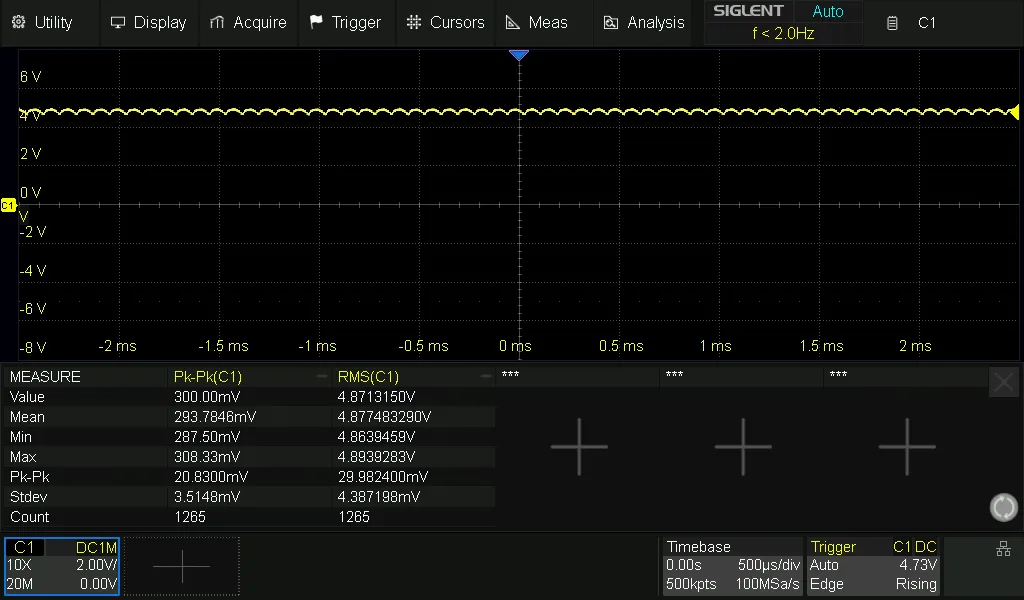1024x600 pixels.
Task: Select the Analysis menu
Action: coord(644,22)
